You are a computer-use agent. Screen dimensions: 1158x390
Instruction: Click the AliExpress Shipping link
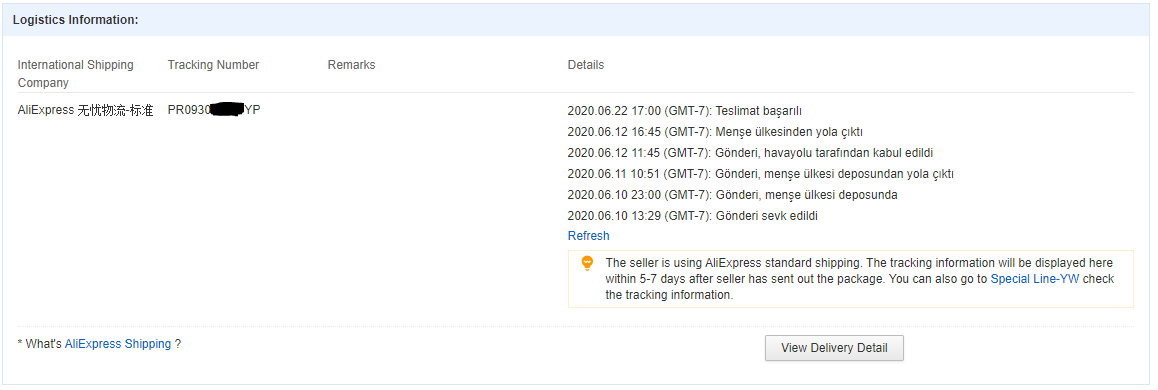click(118, 343)
